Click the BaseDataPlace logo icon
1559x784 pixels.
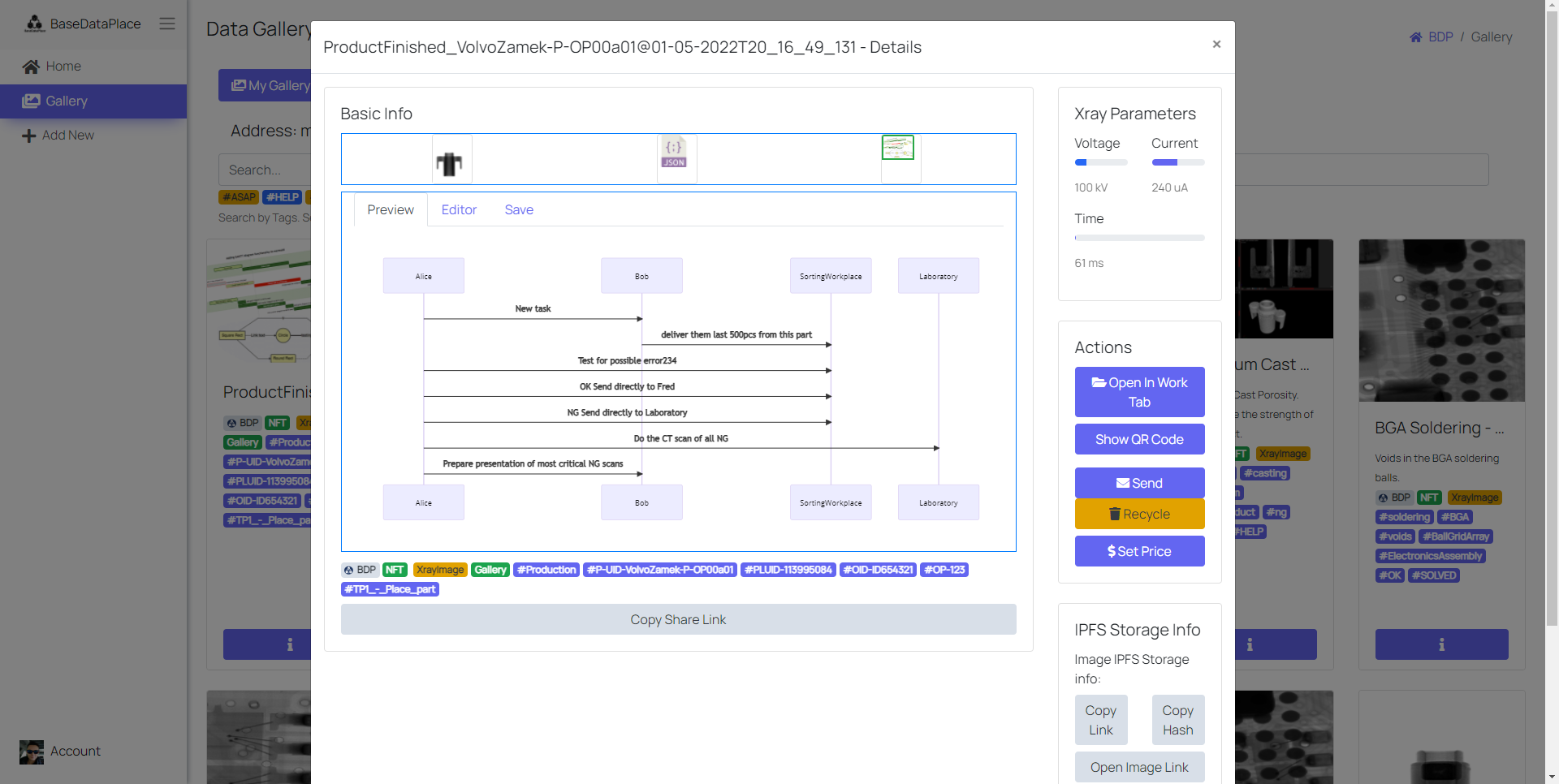point(34,24)
